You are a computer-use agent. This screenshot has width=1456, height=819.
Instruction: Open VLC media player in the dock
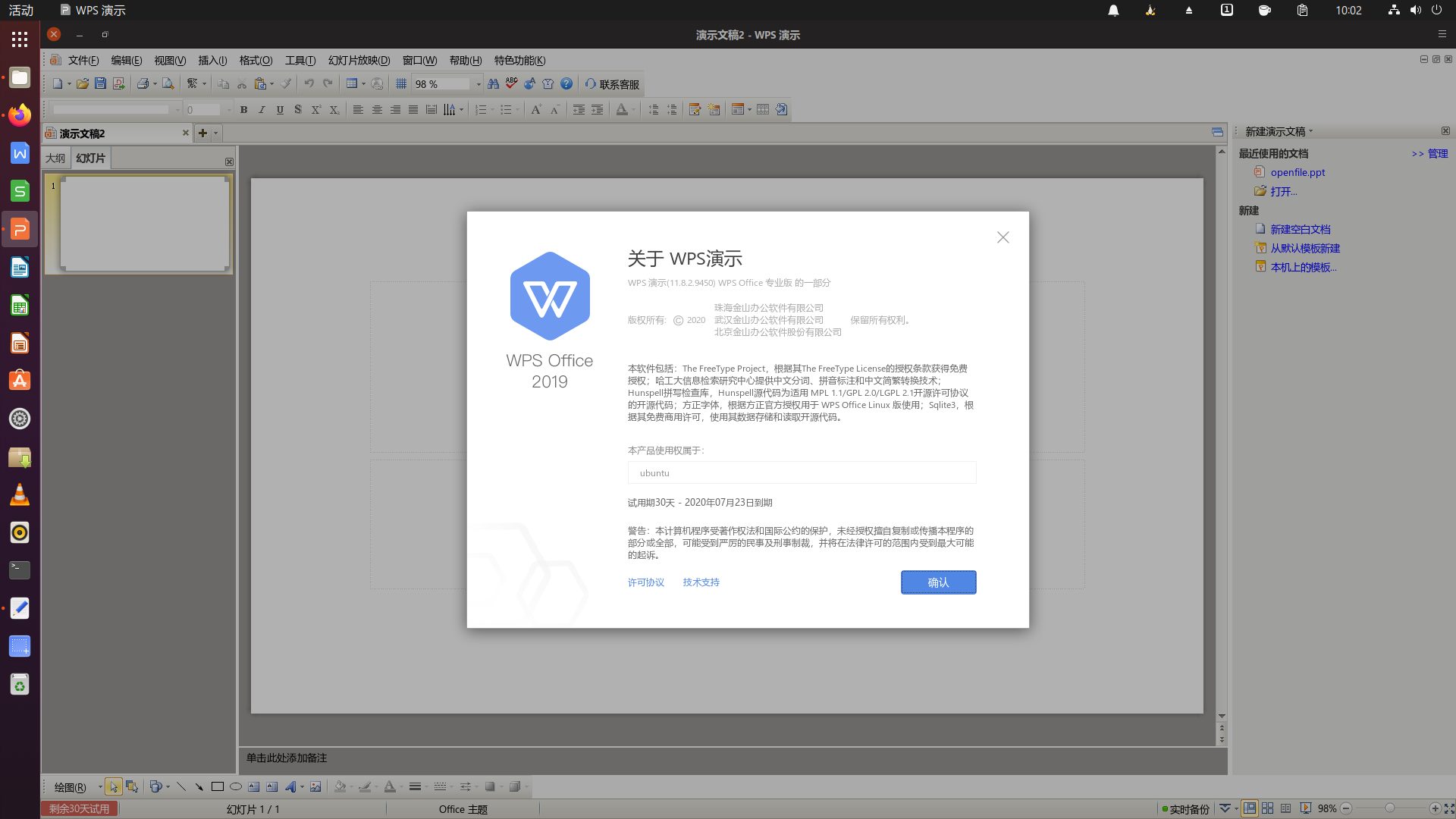click(20, 494)
